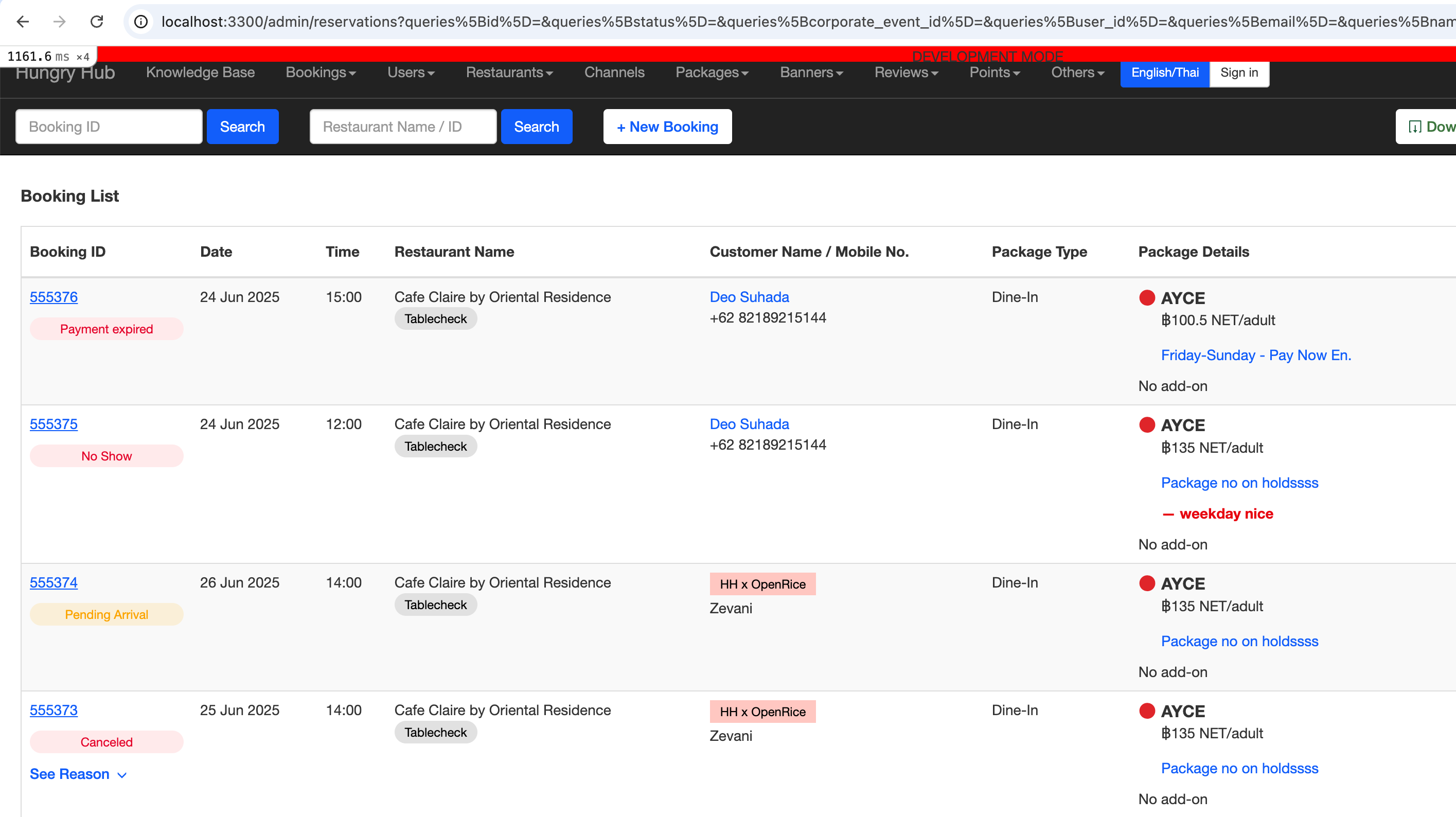Viewport: 1456px width, 817px height.
Task: Reload the page with refresh icon
Action: click(97, 22)
